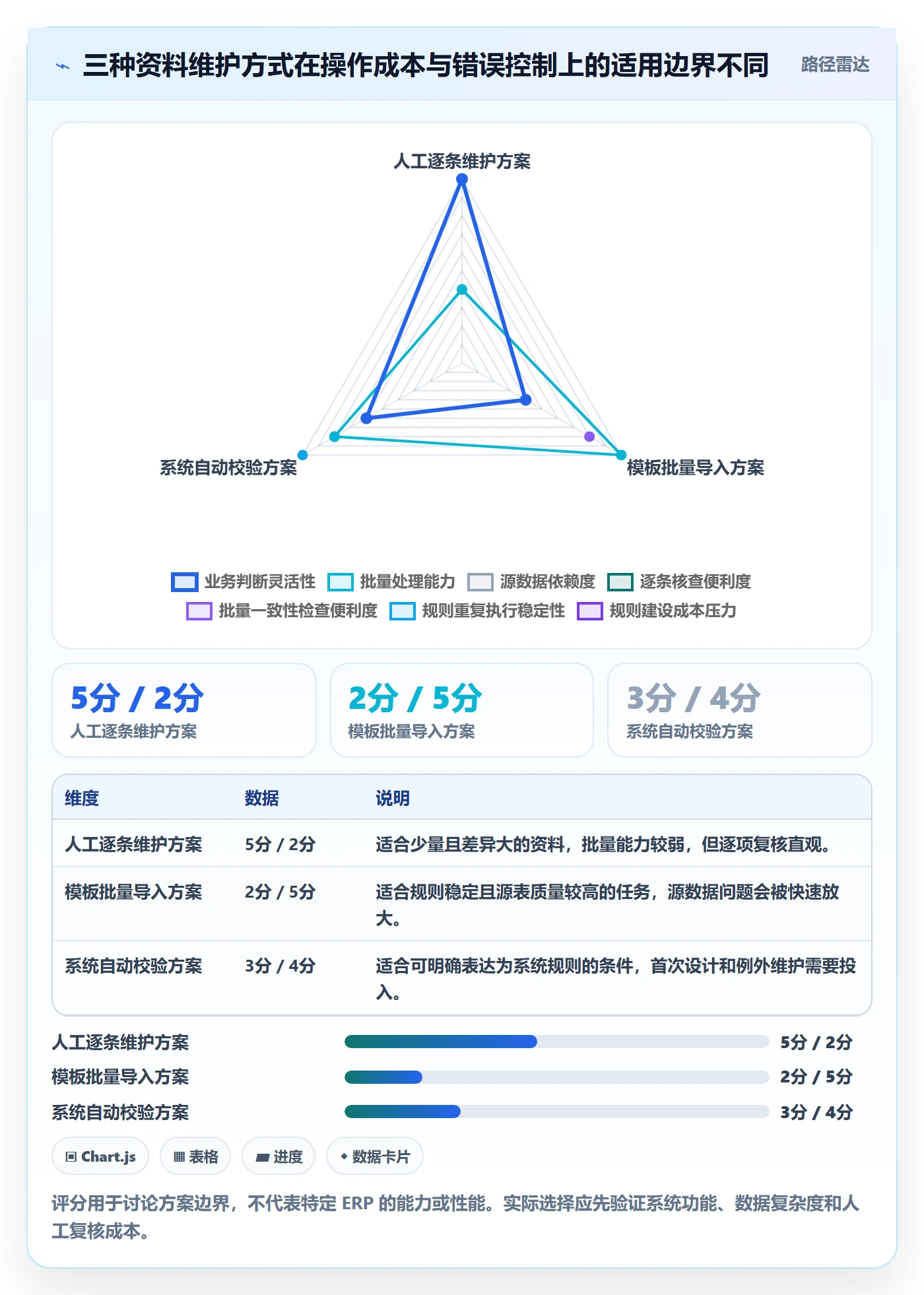
Task: Click the 路径雷达 label in the header
Action: coord(835,65)
